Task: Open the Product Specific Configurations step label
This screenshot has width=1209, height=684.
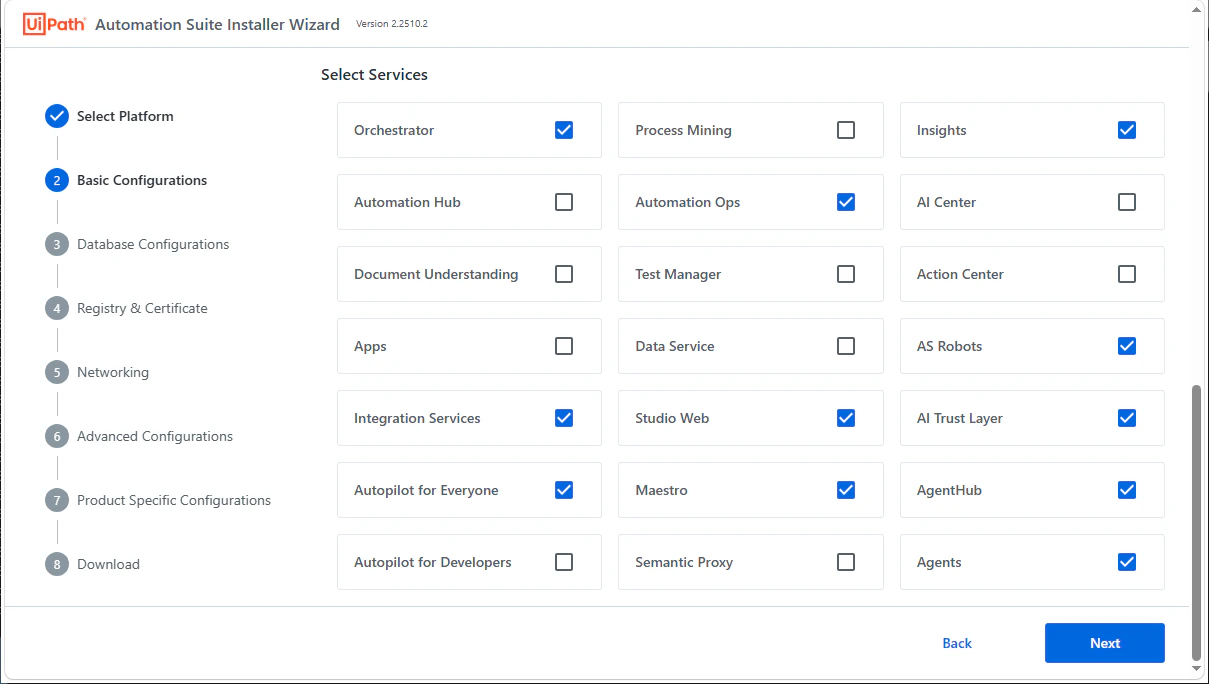Action: tap(174, 500)
